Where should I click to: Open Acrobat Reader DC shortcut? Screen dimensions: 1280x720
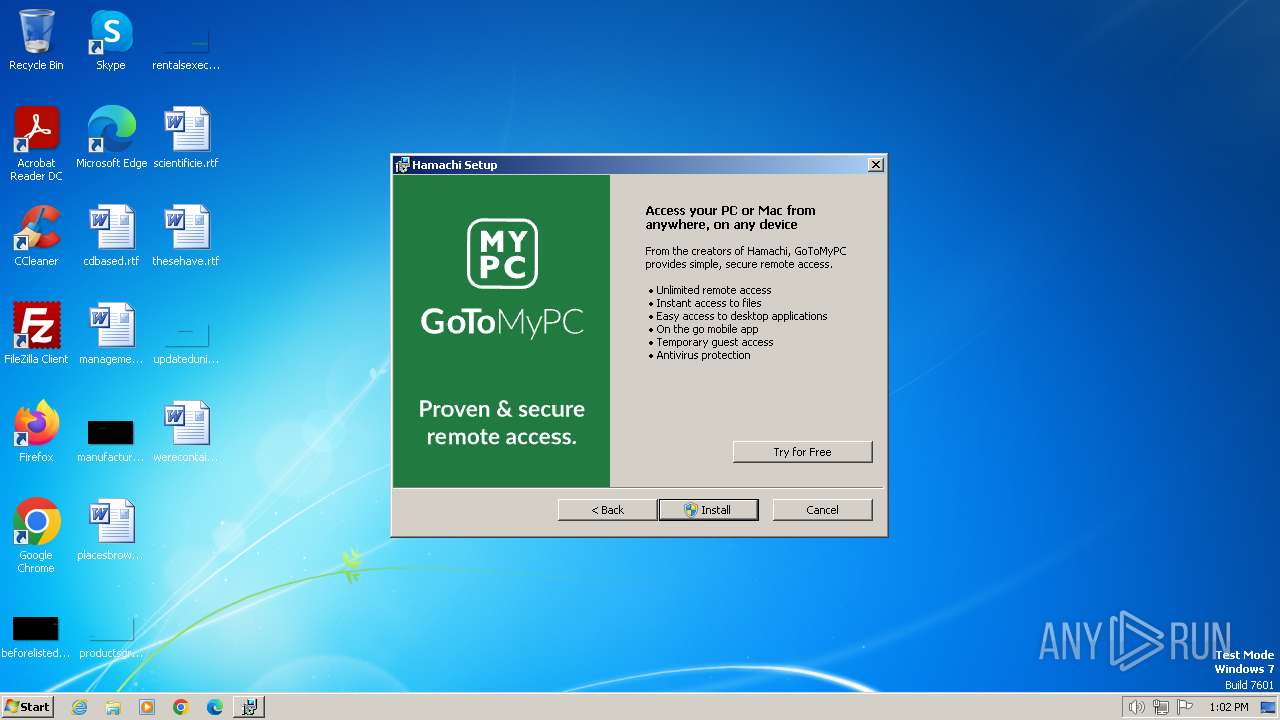coord(36,144)
